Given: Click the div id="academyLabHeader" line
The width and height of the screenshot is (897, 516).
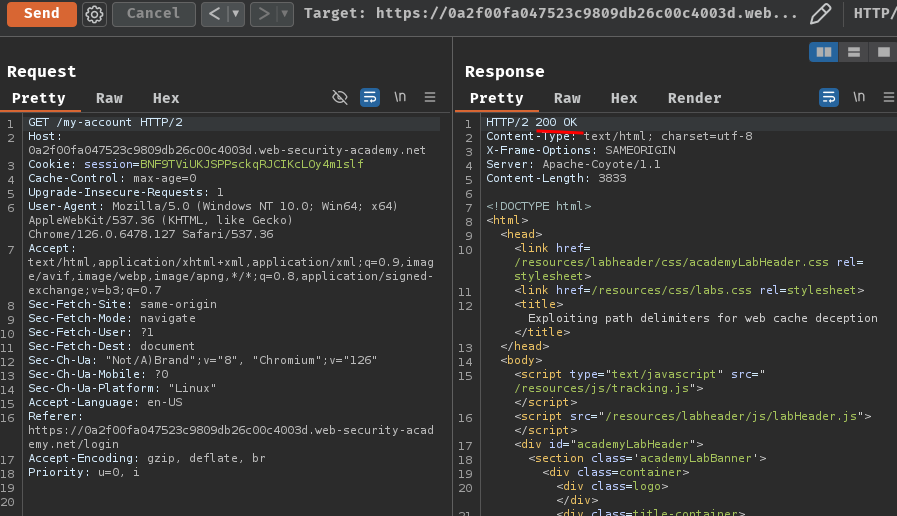Looking at the screenshot, I should tap(609, 444).
